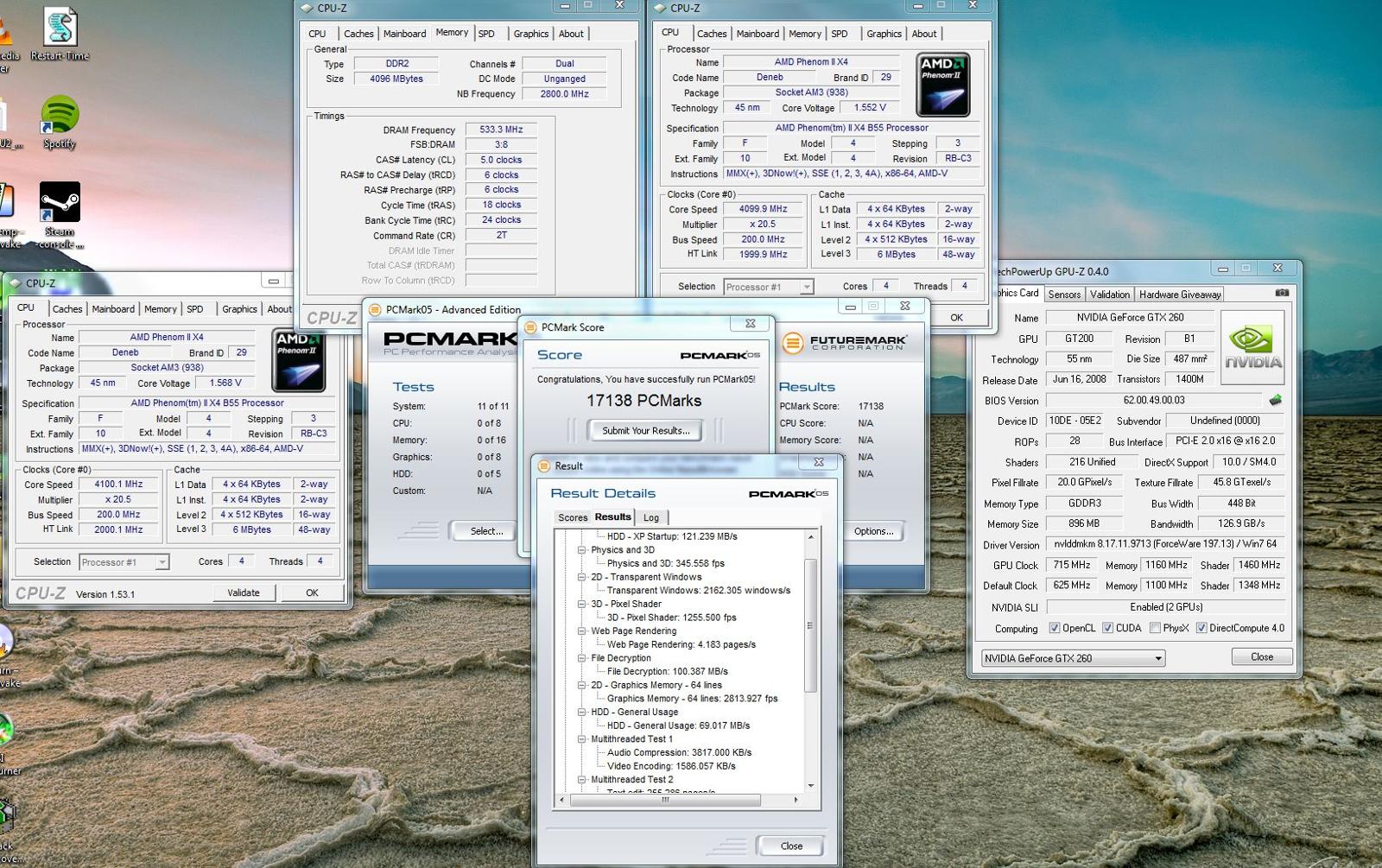This screenshot has width=1382, height=868.
Task: Click the camera screenshot icon in GPU-Z
Action: click(1282, 294)
